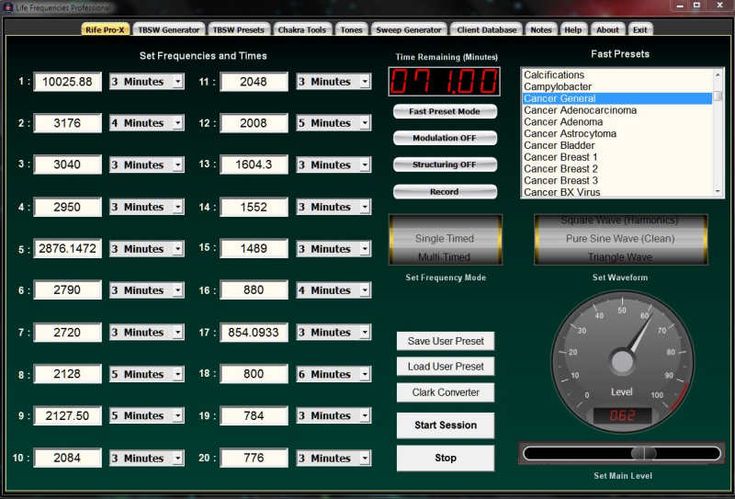Click the Fast Presets list scrollbar up arrow
Image resolution: width=735 pixels, height=499 pixels.
point(718,75)
